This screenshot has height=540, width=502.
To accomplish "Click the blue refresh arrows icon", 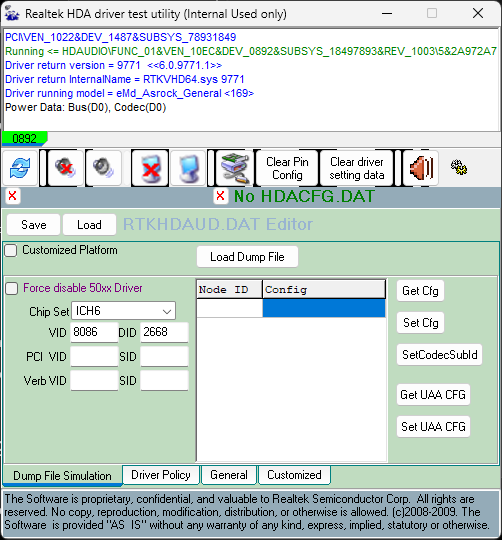I will tap(20, 168).
